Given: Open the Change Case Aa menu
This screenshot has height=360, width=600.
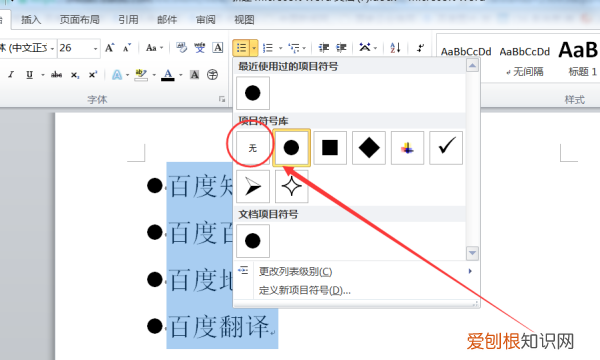Looking at the screenshot, I should tap(154, 48).
